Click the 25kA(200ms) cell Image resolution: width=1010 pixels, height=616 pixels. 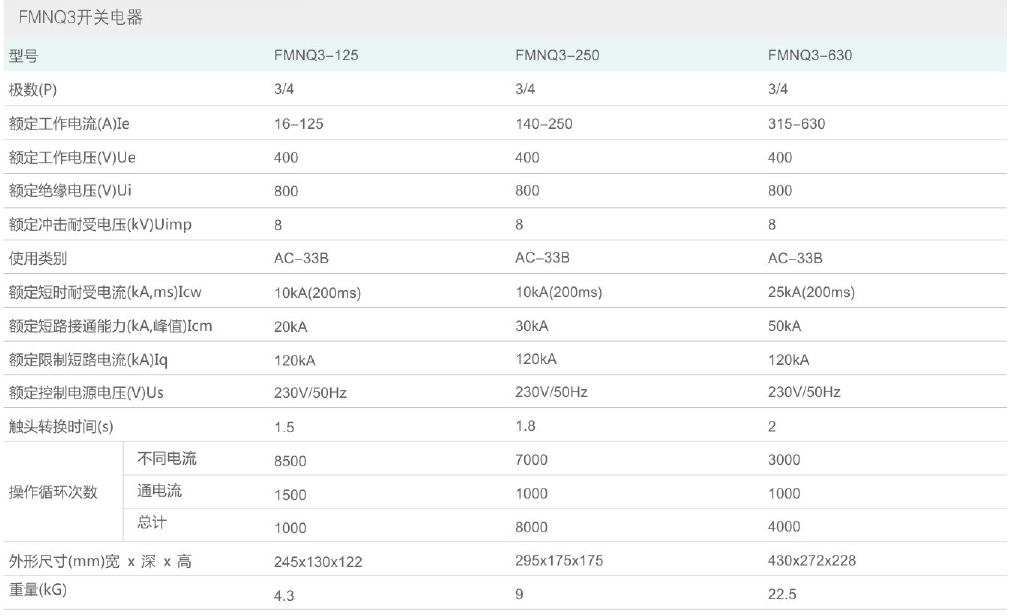811,292
